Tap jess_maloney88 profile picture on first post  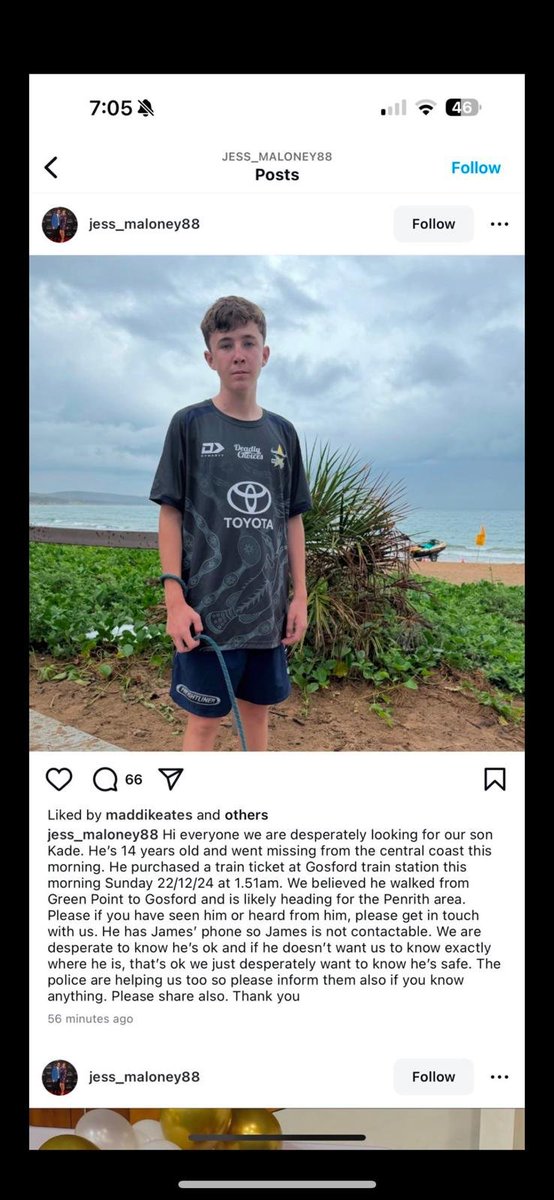coord(60,224)
